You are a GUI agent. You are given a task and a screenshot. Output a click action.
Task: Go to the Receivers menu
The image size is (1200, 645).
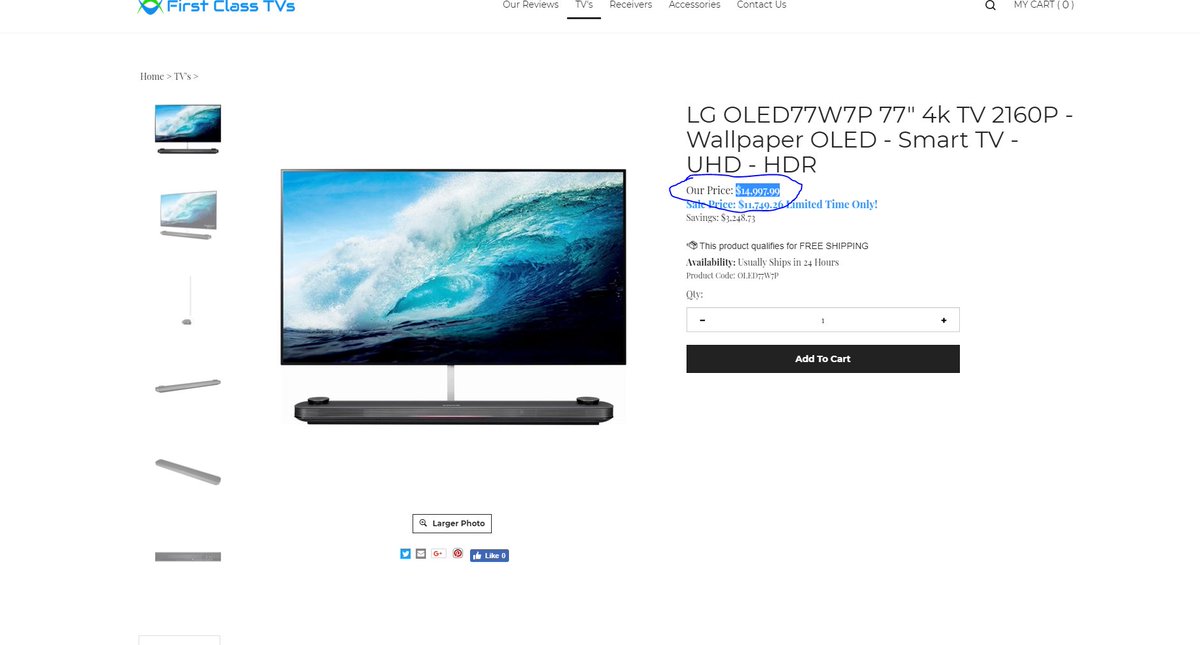631,5
